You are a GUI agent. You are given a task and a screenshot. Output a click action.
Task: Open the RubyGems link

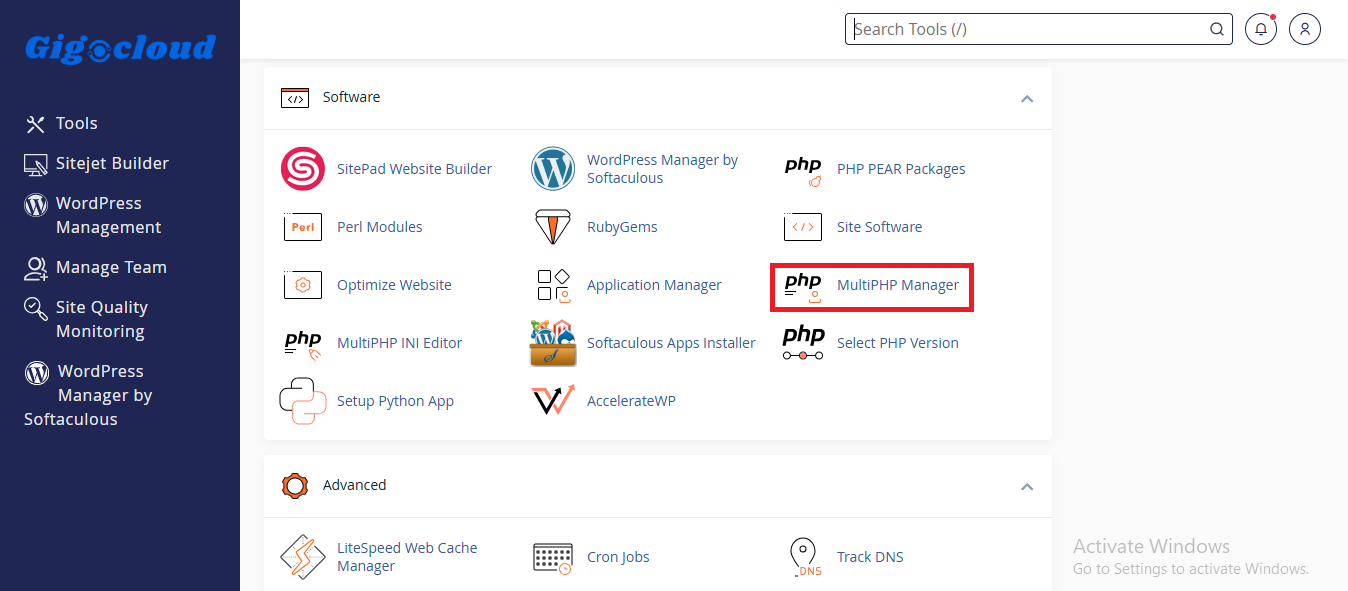622,227
